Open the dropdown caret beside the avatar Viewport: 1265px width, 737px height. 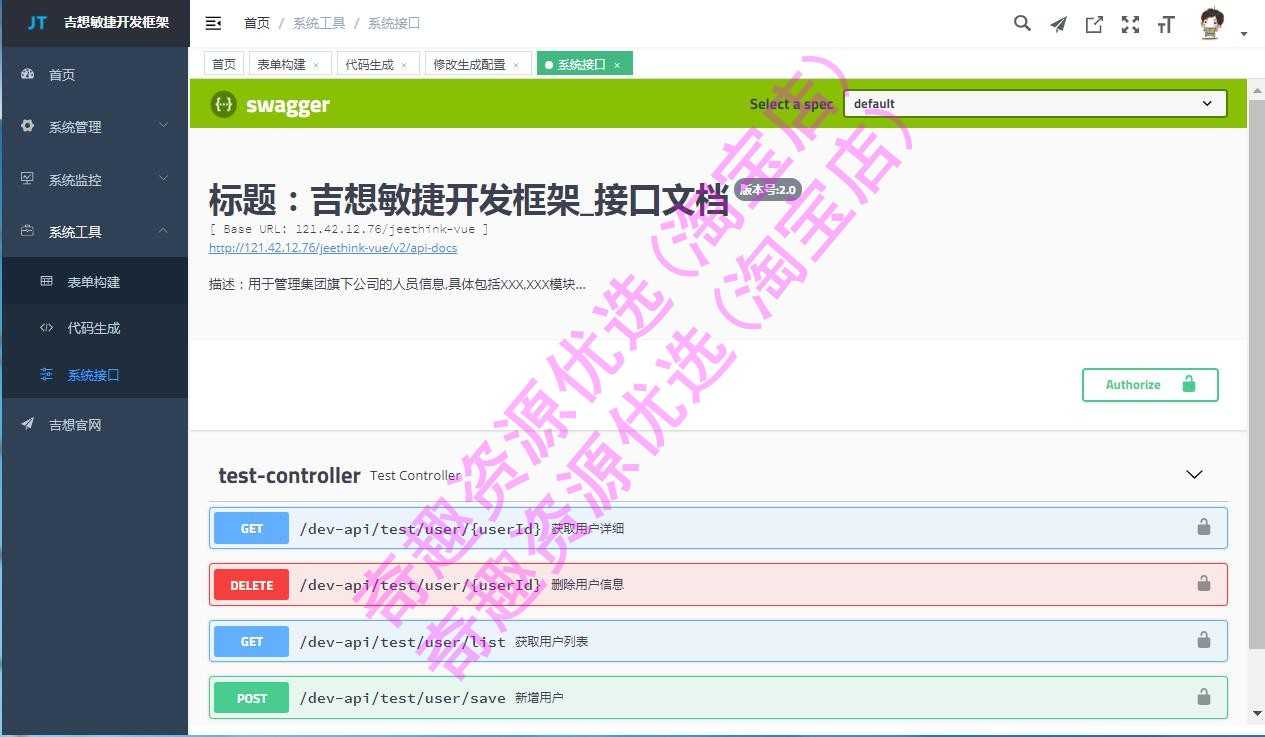tap(1244, 34)
